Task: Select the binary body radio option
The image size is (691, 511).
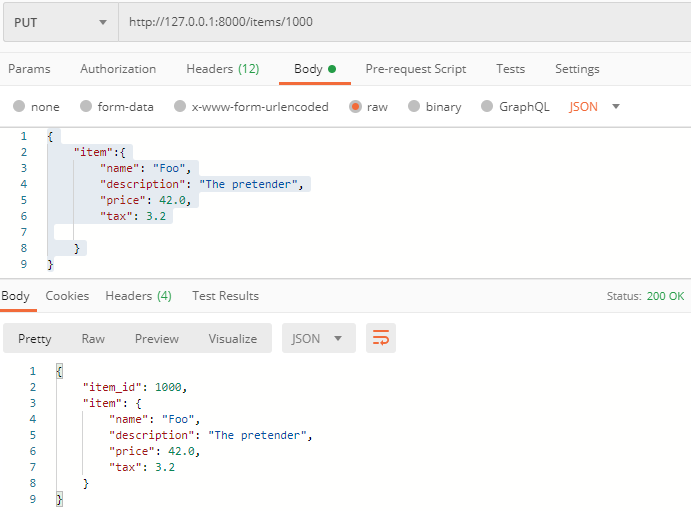Action: tap(413, 107)
